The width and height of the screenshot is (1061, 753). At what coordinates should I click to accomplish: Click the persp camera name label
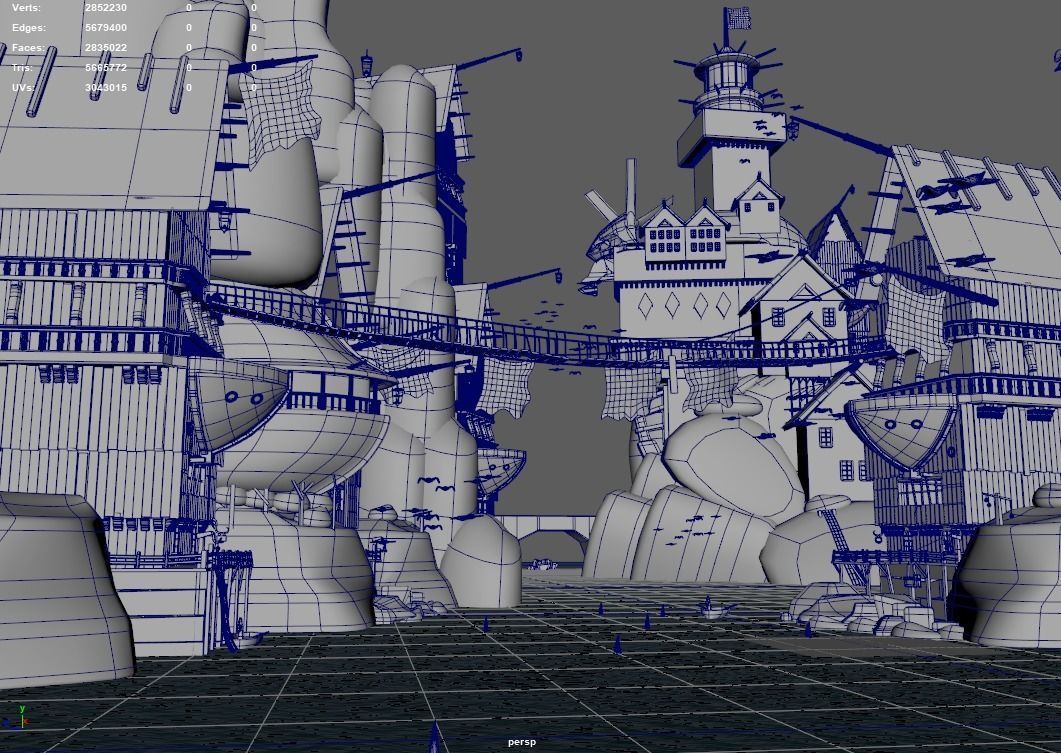pyautogui.click(x=522, y=742)
